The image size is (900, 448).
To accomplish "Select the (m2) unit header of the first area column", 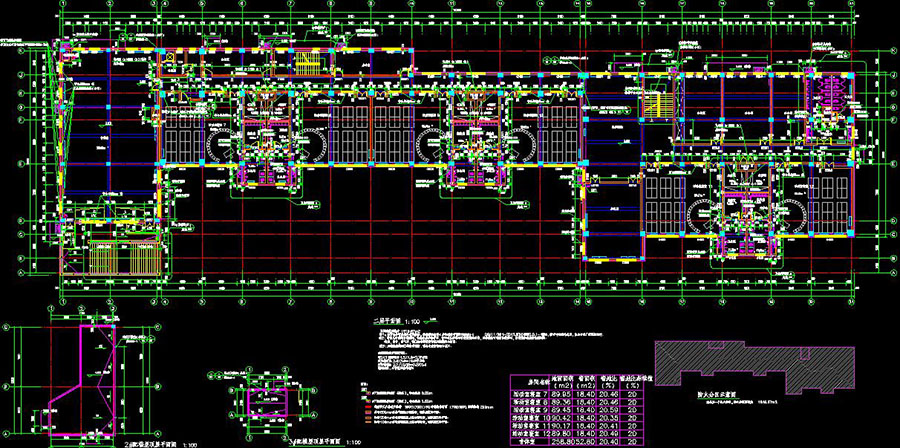I will click(563, 386).
